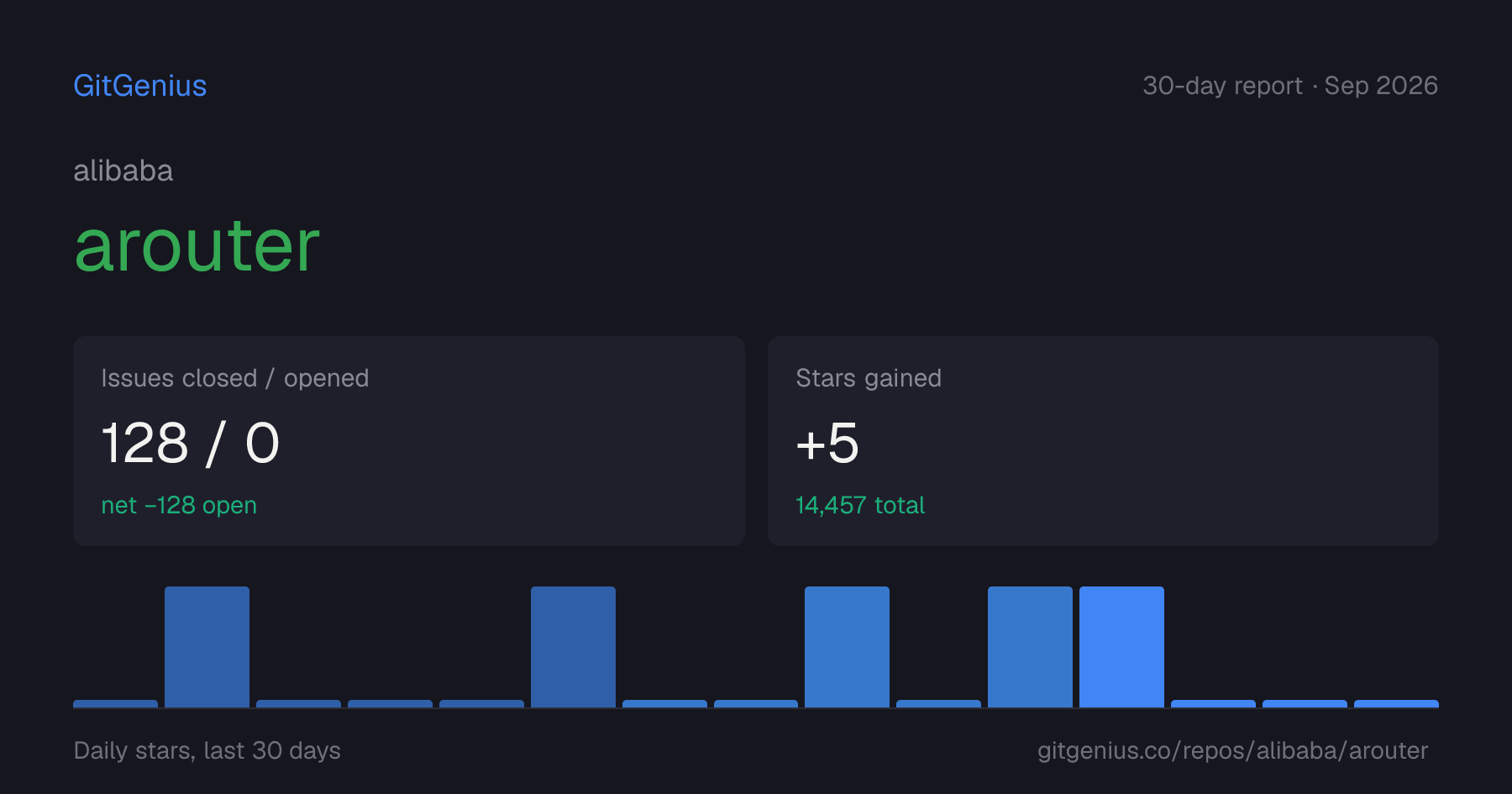Select the second tall bar in chart
This screenshot has height=794, width=1512.
tap(573, 647)
